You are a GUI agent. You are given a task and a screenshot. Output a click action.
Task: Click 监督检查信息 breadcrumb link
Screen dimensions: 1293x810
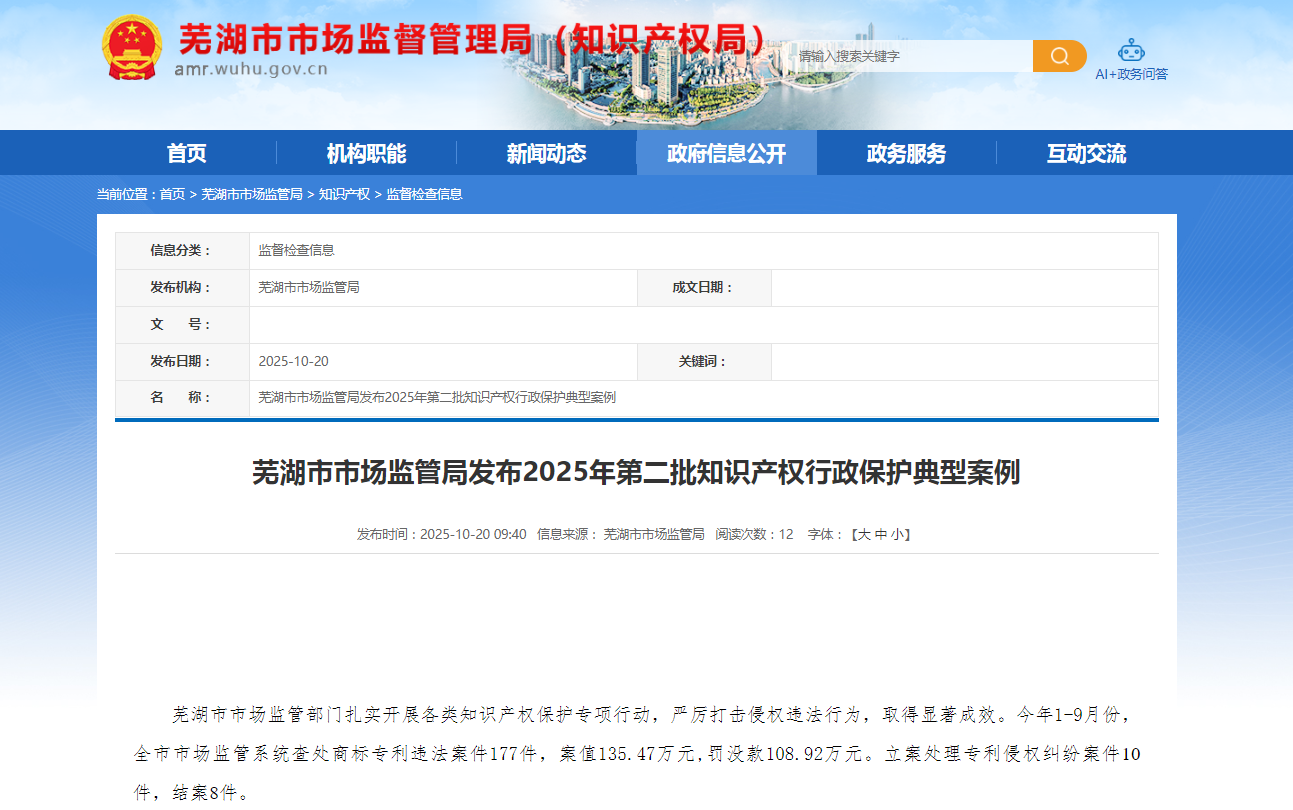click(425, 194)
